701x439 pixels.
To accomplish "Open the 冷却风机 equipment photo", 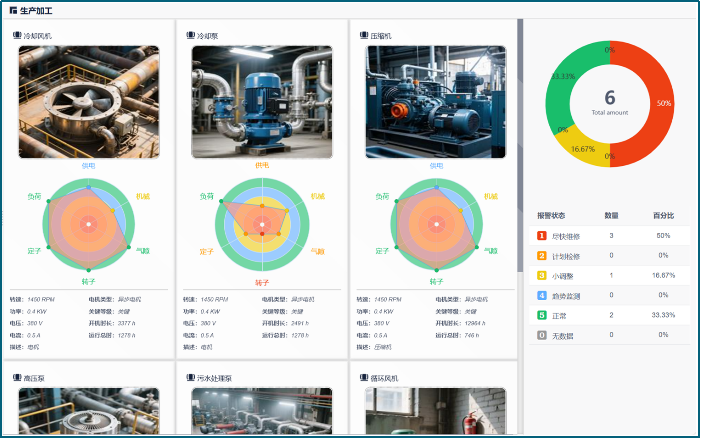I will pyautogui.click(x=89, y=102).
